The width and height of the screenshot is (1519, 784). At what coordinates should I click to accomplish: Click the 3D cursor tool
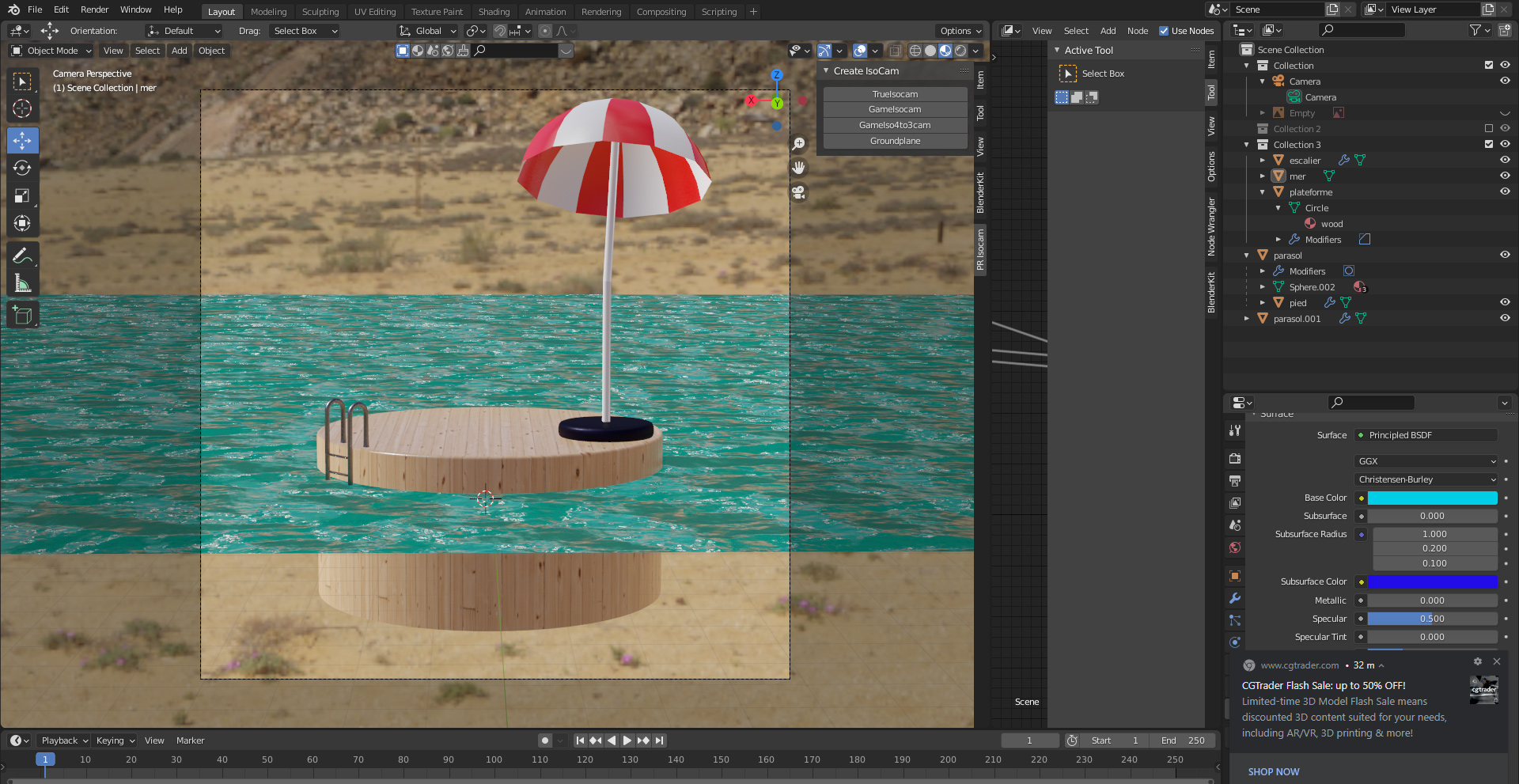tap(22, 109)
